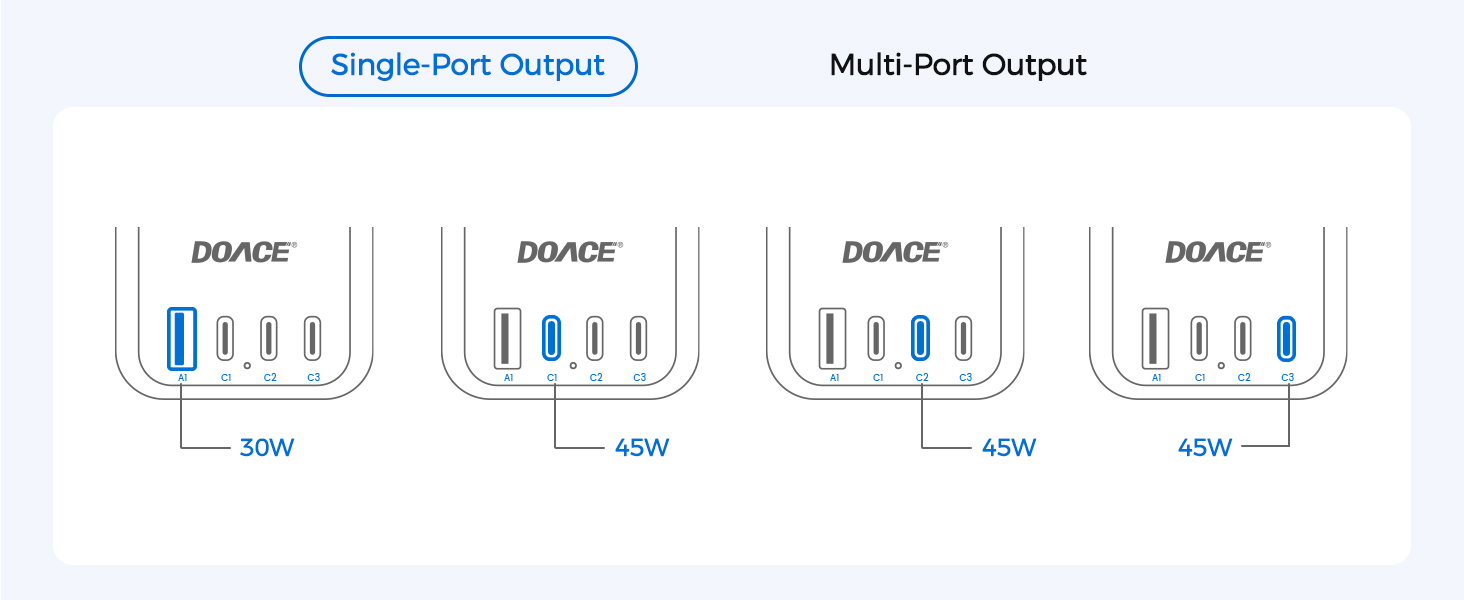
Task: Click the highlighted C2 port in third charger
Action: point(921,338)
